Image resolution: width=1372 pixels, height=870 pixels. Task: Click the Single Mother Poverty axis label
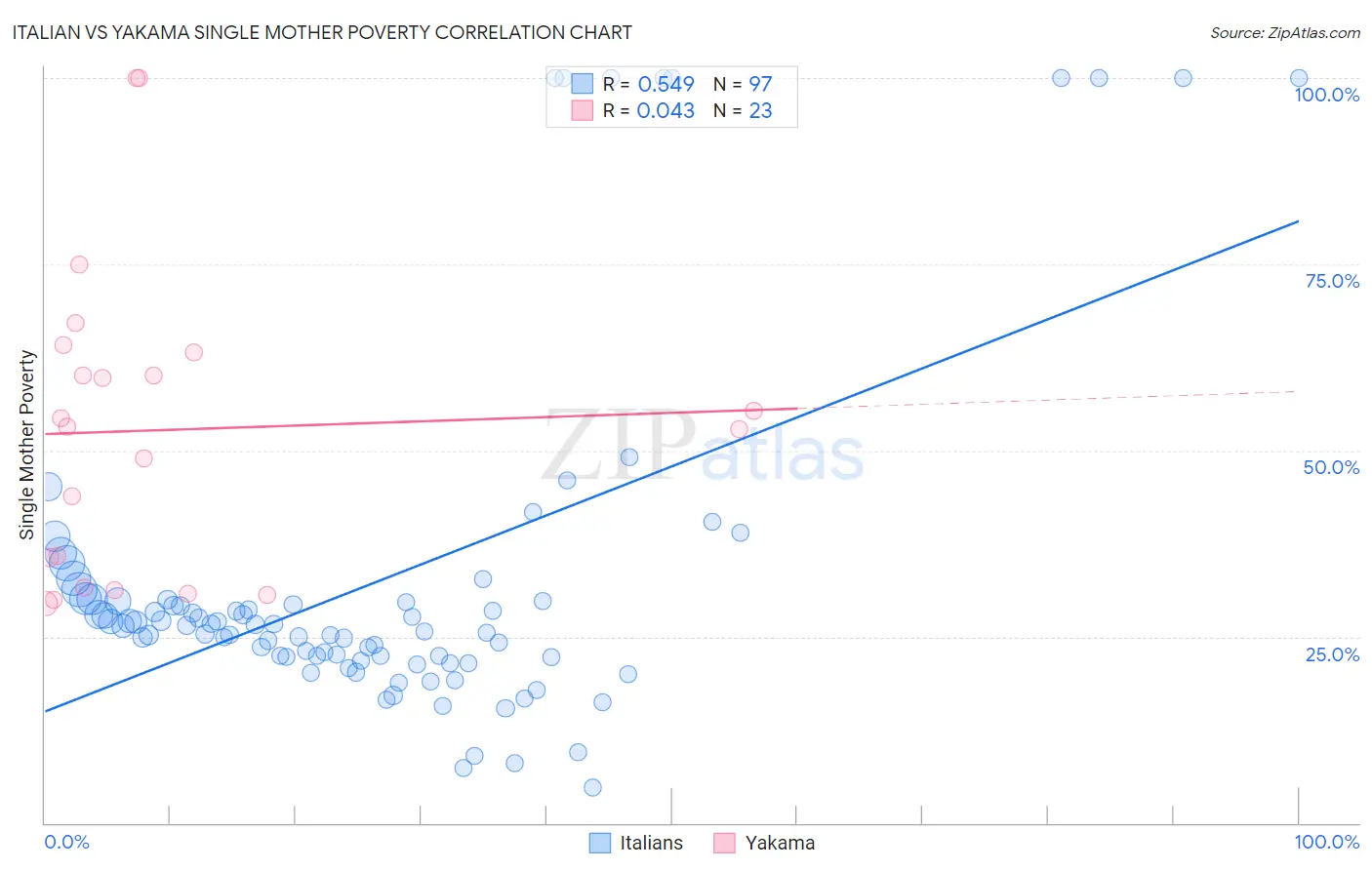click(x=27, y=445)
